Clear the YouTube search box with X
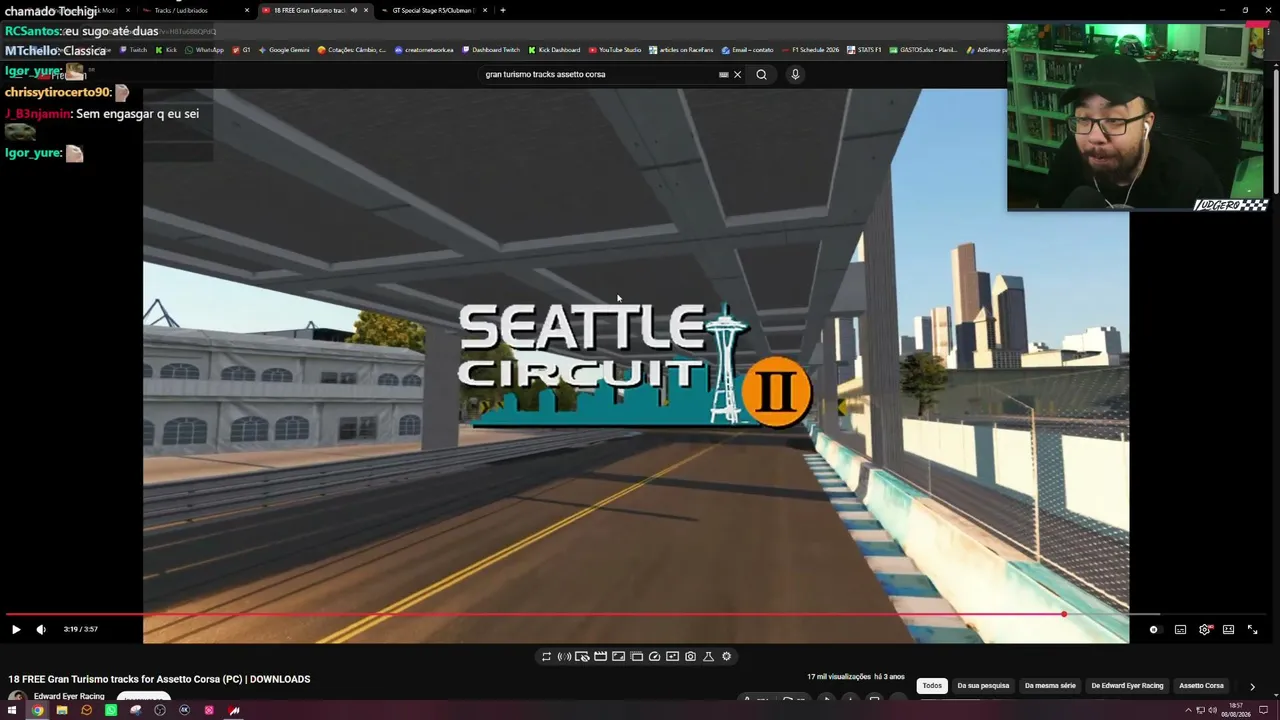This screenshot has width=1280, height=720. (x=738, y=74)
